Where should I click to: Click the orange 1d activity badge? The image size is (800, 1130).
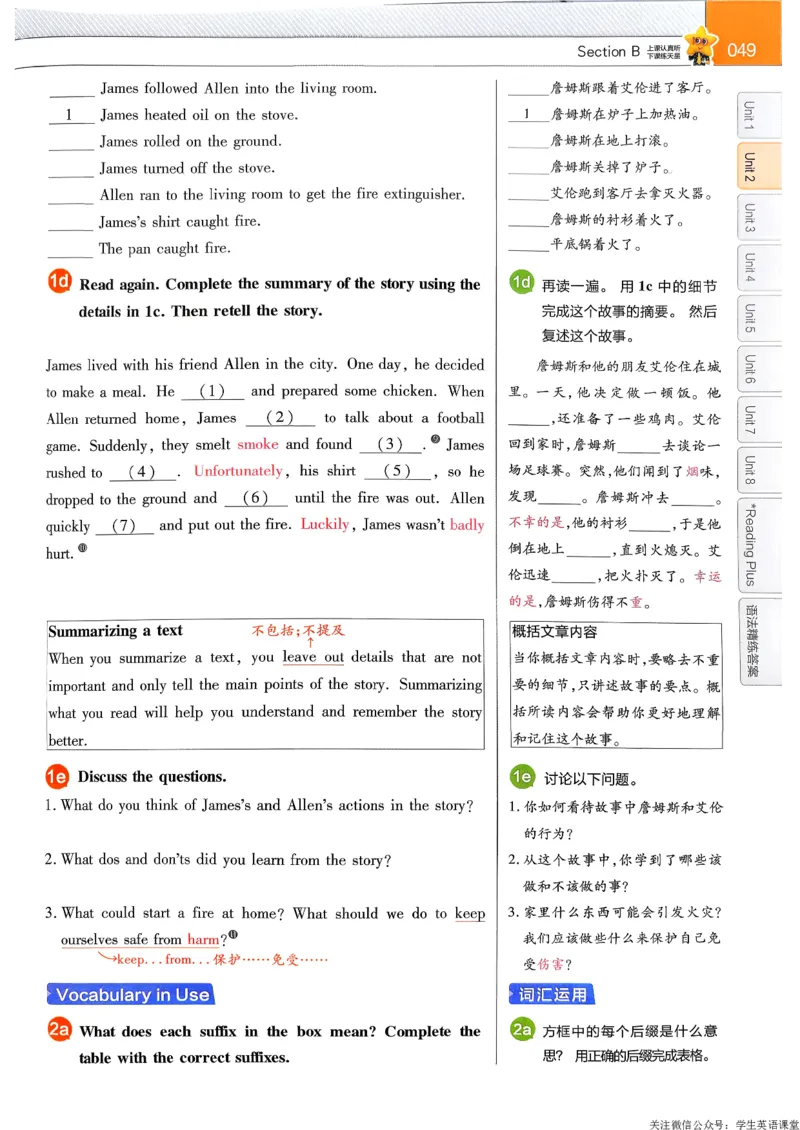[x=57, y=284]
